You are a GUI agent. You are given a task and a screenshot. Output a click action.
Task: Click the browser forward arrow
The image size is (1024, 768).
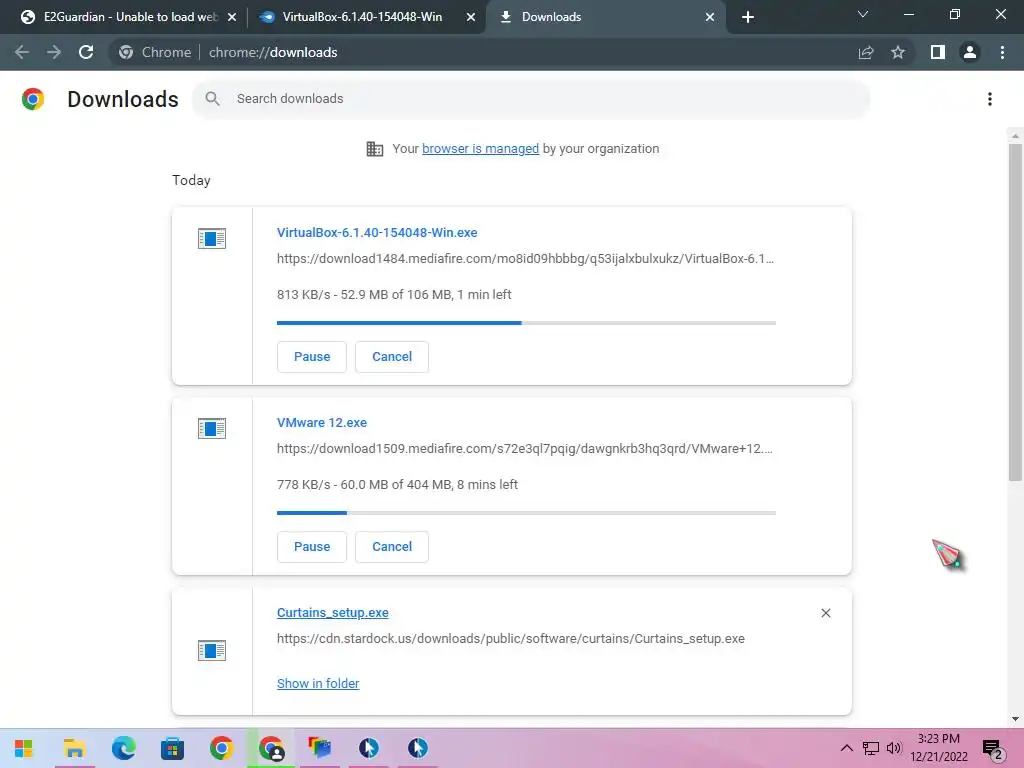point(54,52)
